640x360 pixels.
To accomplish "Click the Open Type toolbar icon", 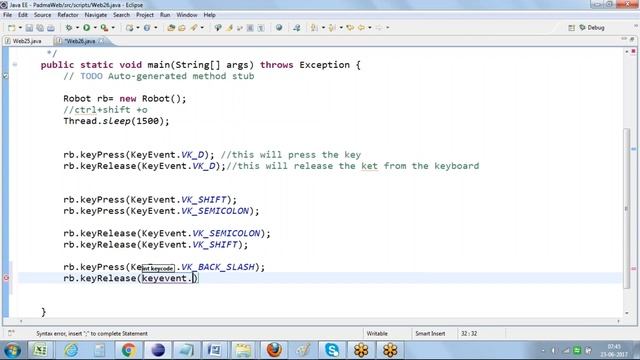I will pos(171,28).
